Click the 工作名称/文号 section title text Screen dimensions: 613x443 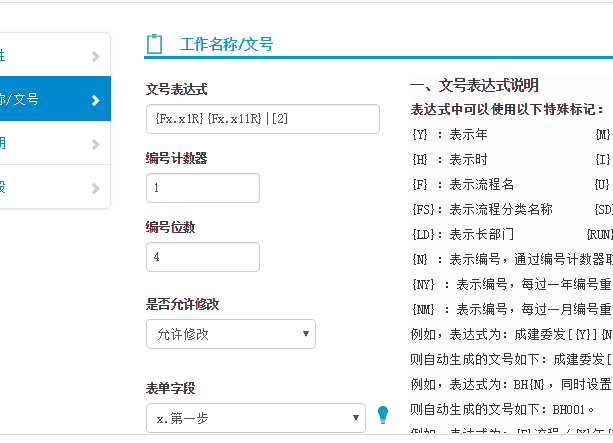(225, 45)
